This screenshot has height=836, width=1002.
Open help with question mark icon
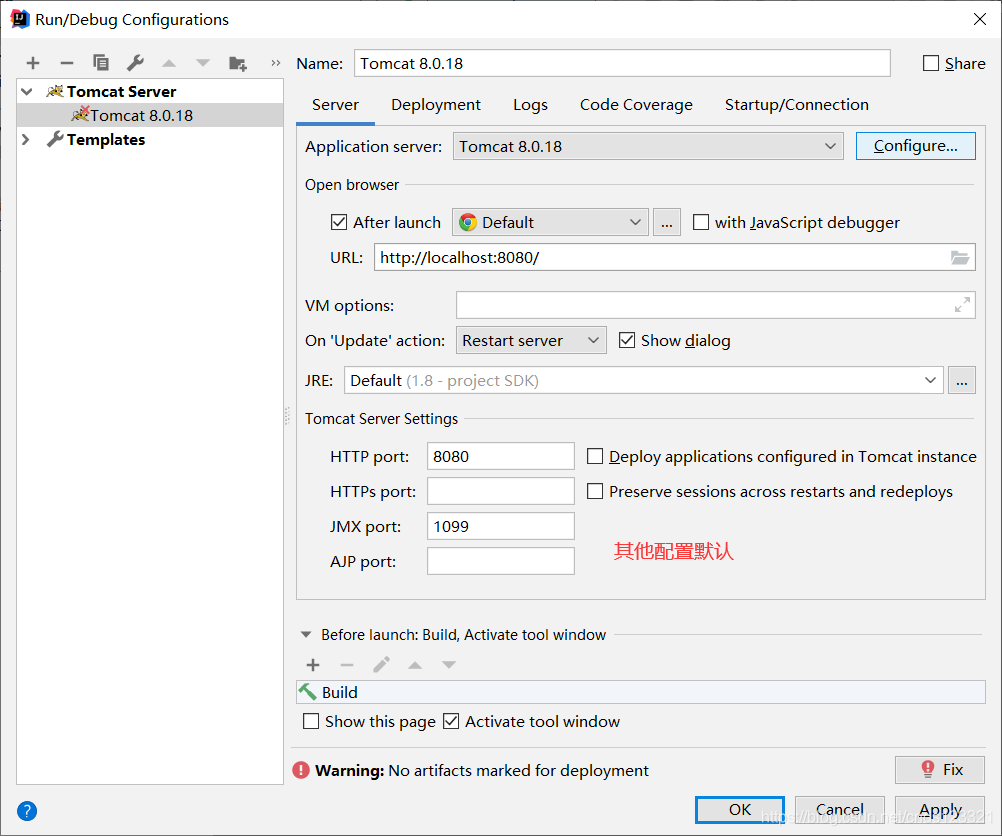(27, 811)
